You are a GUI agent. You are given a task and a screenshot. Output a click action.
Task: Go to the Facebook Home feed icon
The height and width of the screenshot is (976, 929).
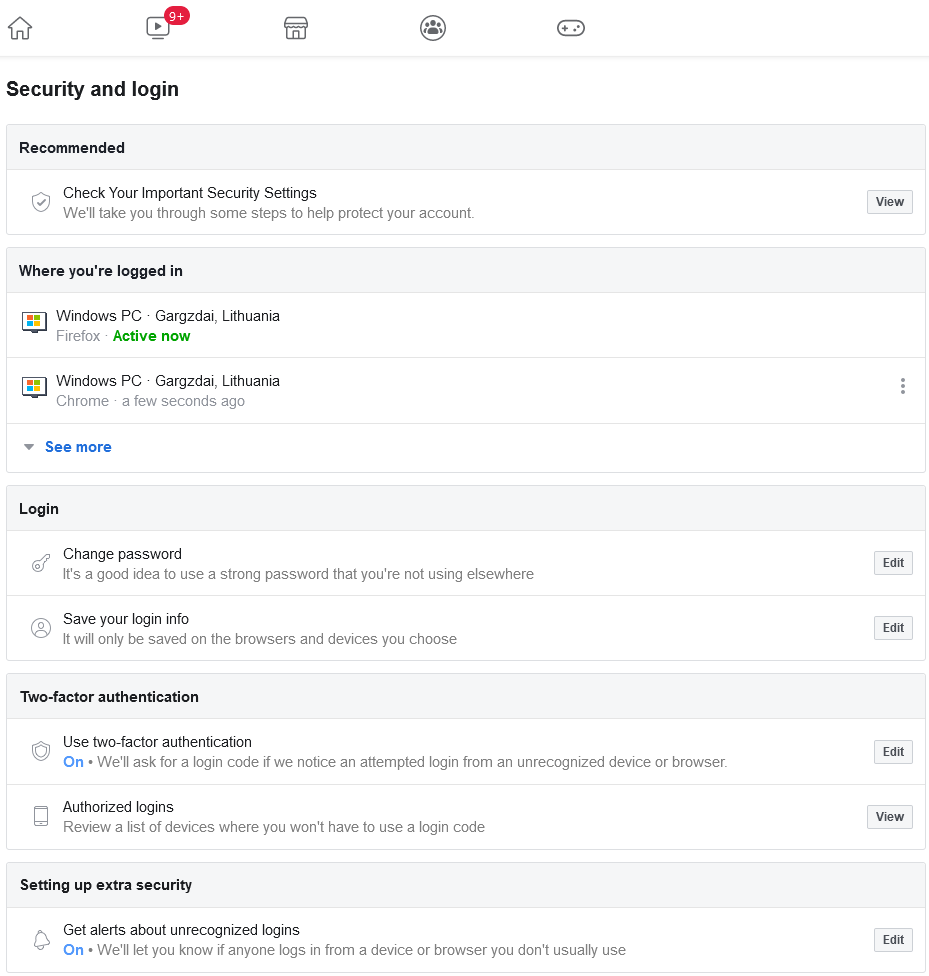click(x=20, y=28)
